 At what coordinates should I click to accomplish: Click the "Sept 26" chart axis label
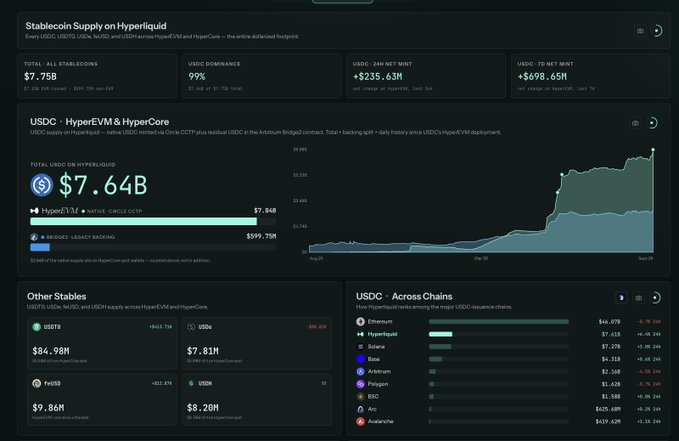click(x=645, y=258)
